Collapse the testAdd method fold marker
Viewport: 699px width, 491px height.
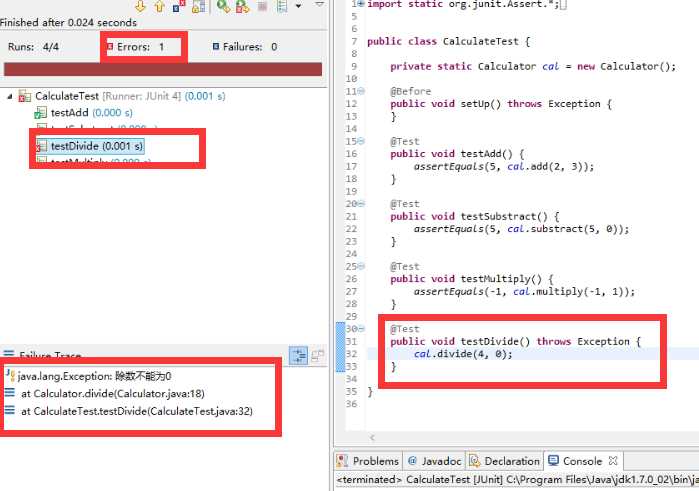click(x=361, y=141)
